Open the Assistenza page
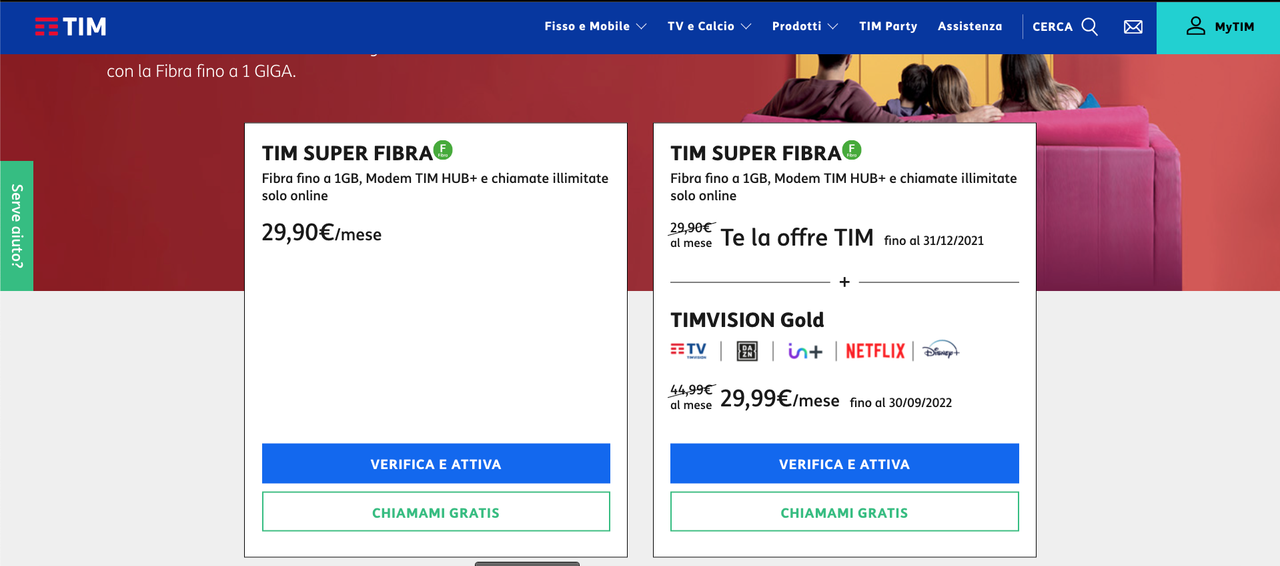The image size is (1280, 566). click(970, 27)
